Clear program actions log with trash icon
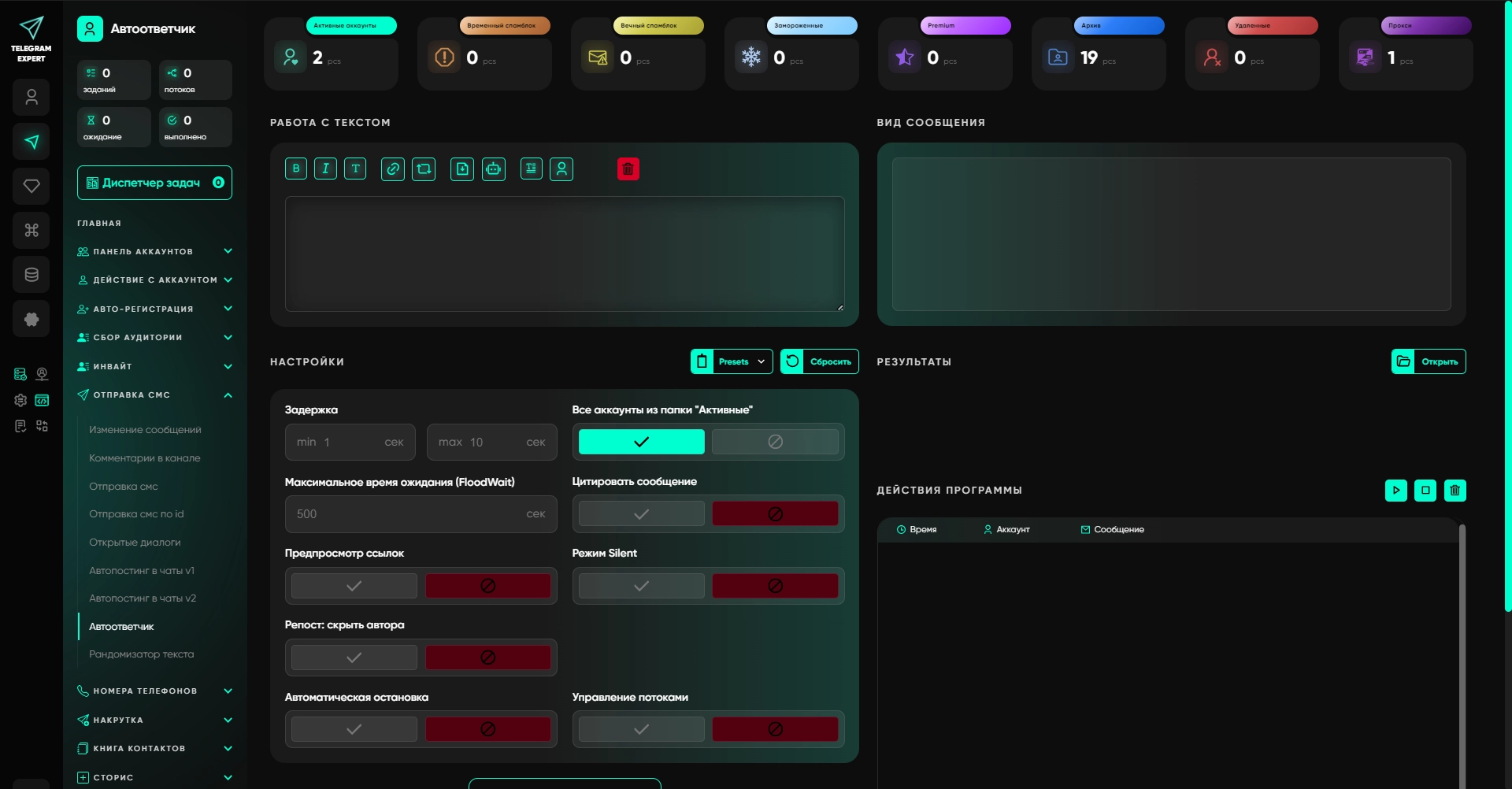 pos(1455,491)
